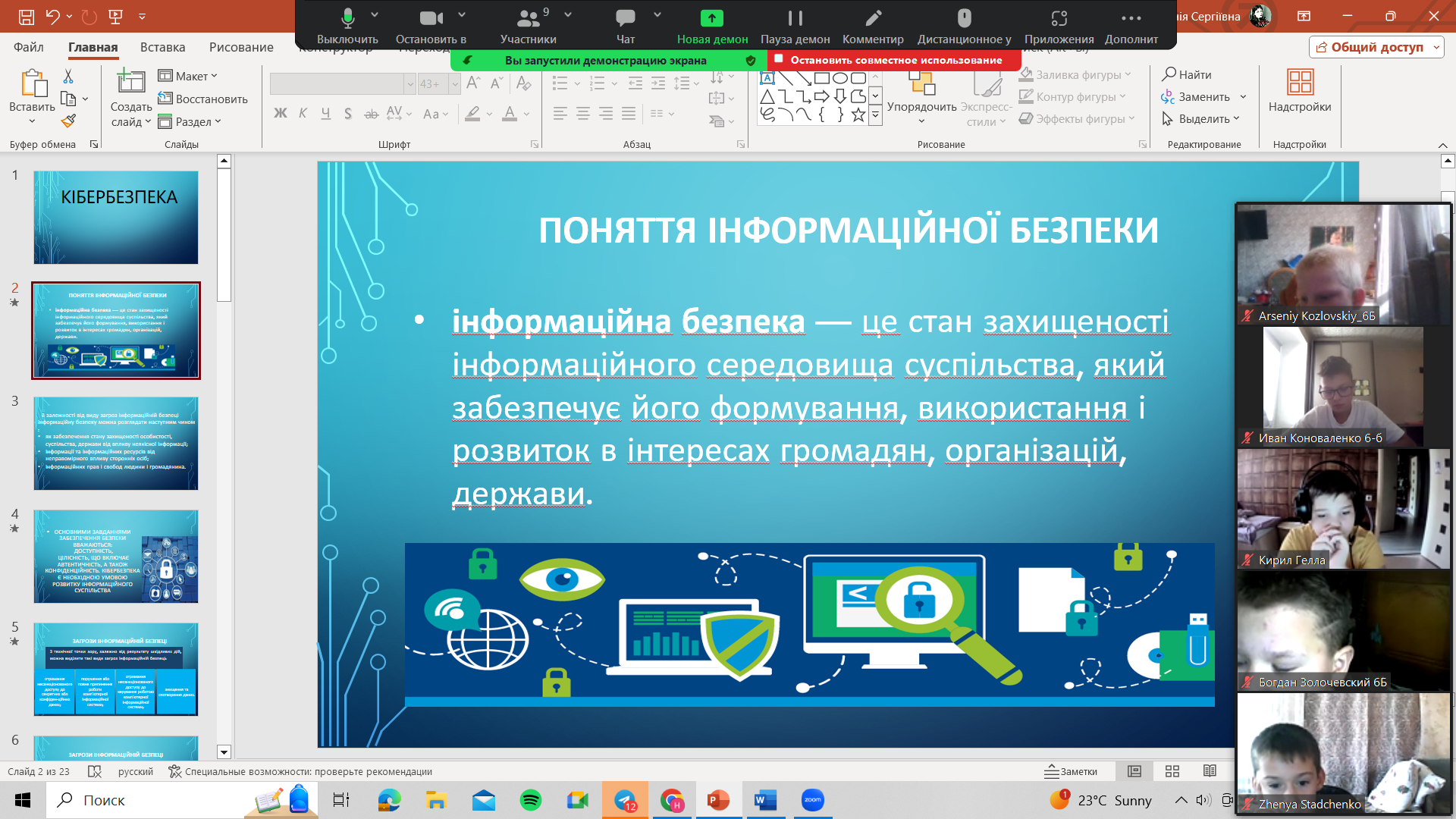Screen dimensions: 1456x819
Task: Click the Save icon in quick access toolbar
Action: [x=26, y=16]
